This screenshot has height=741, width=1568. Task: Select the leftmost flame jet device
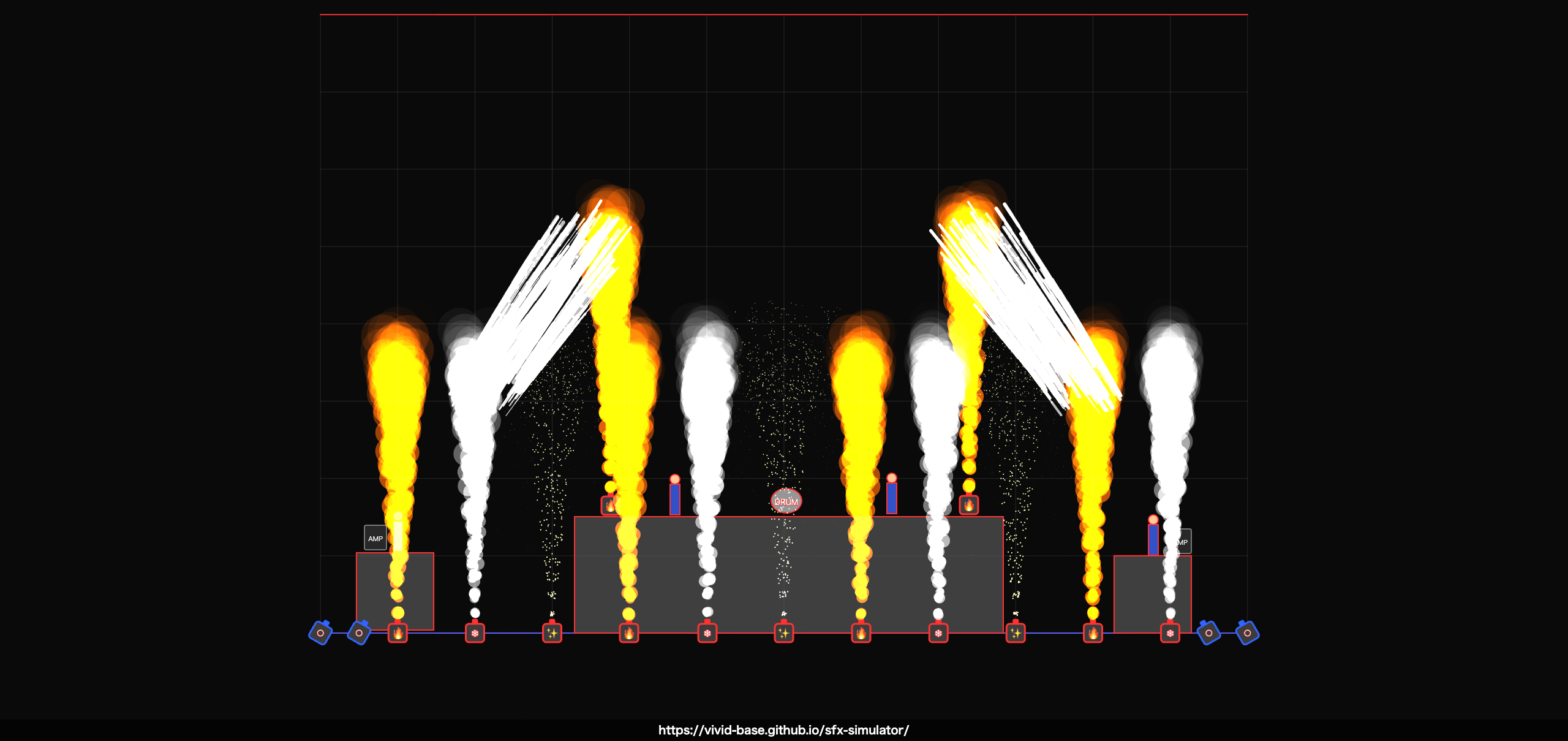398,634
